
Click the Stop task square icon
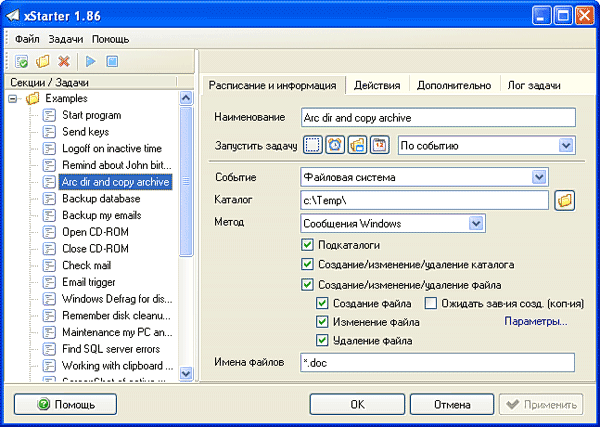tap(112, 61)
